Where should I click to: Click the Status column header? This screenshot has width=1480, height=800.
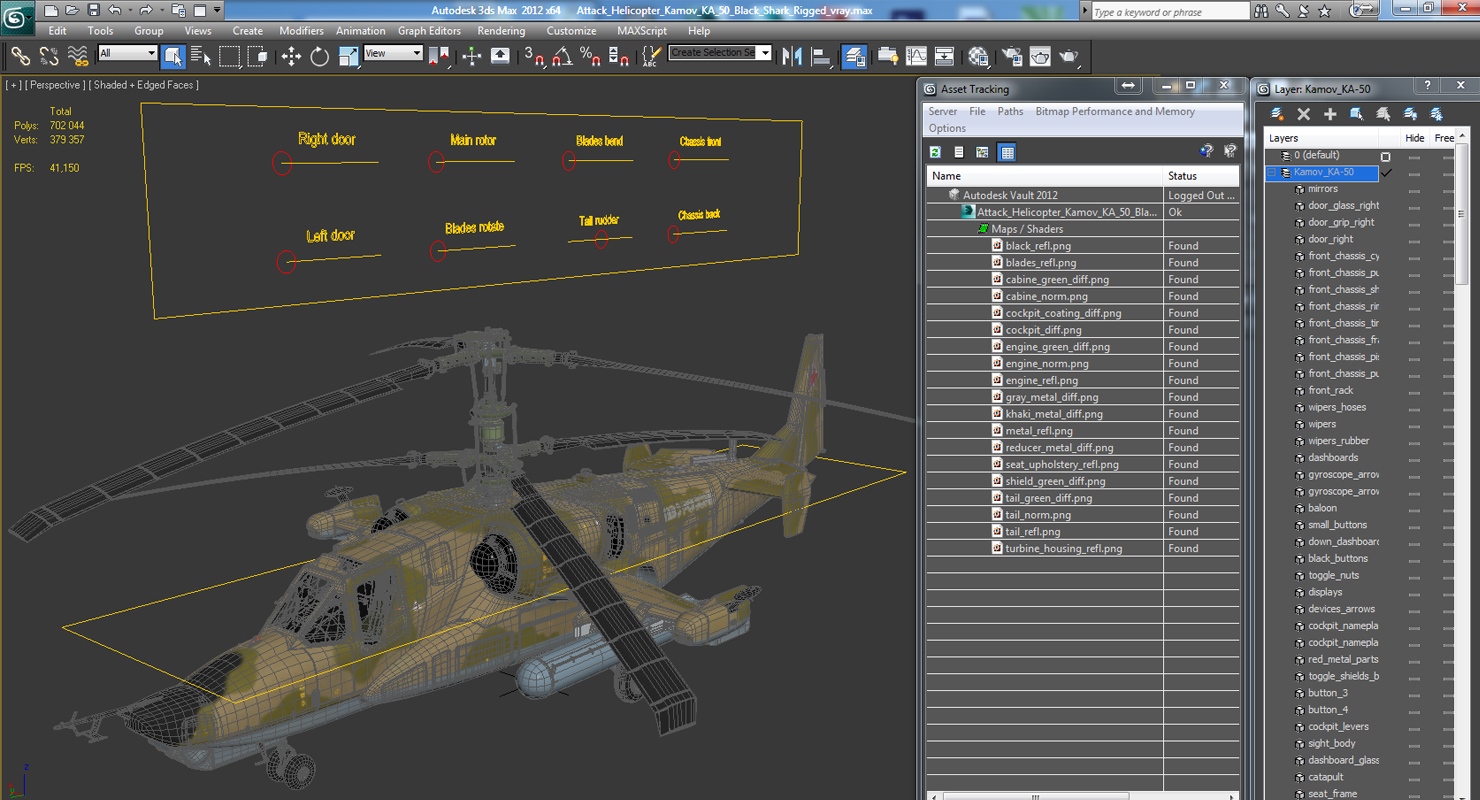click(1202, 176)
